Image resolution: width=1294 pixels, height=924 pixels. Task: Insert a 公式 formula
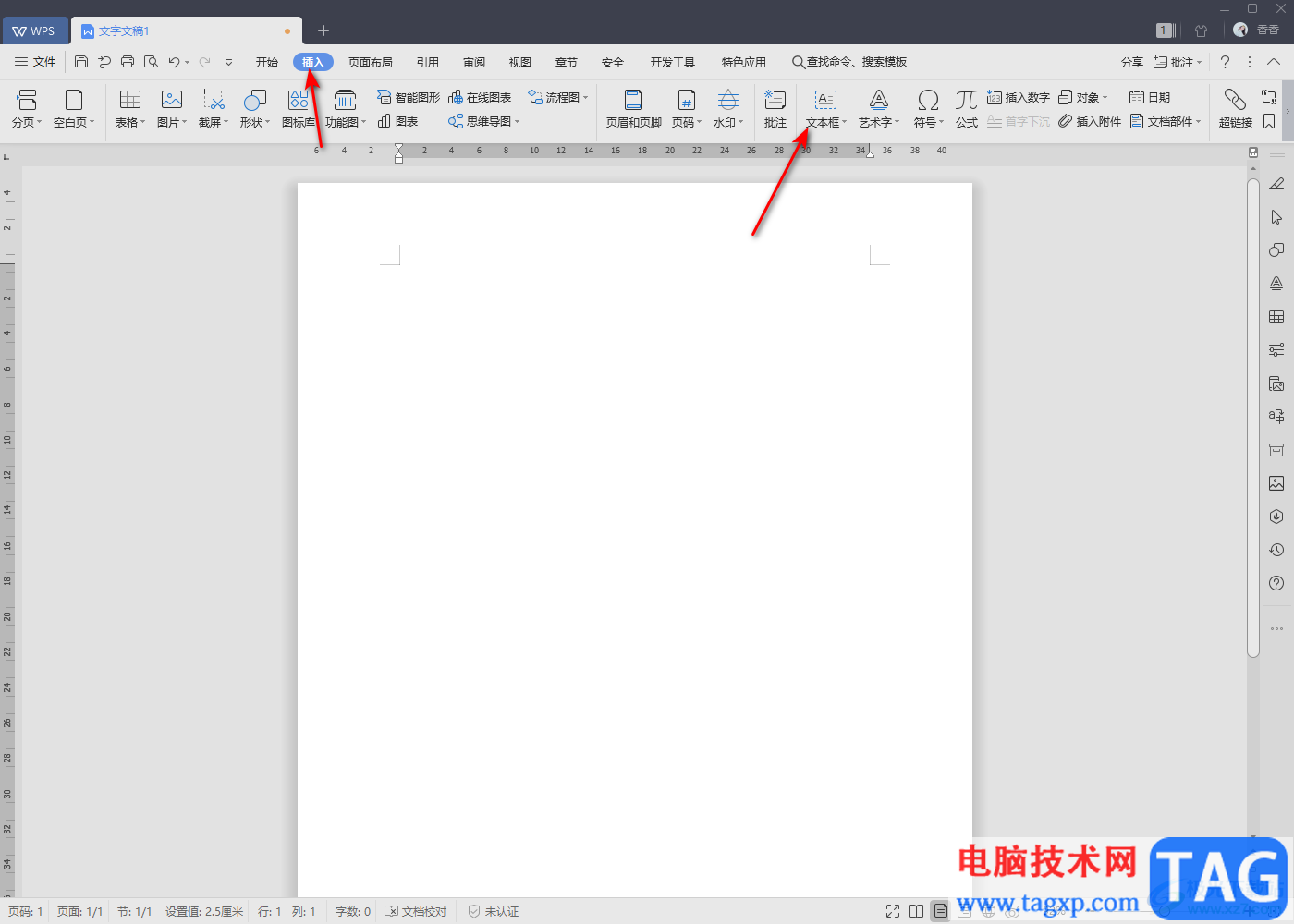(x=967, y=109)
